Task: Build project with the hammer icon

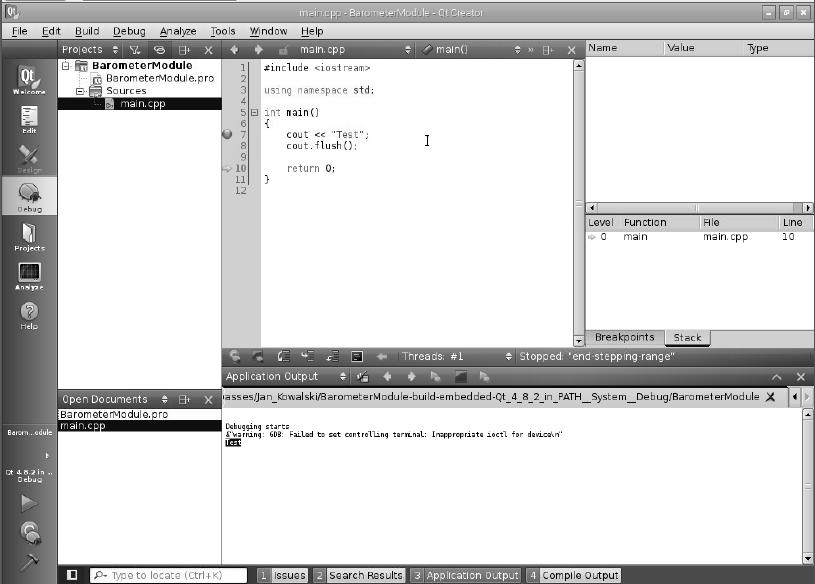Action: (29, 562)
